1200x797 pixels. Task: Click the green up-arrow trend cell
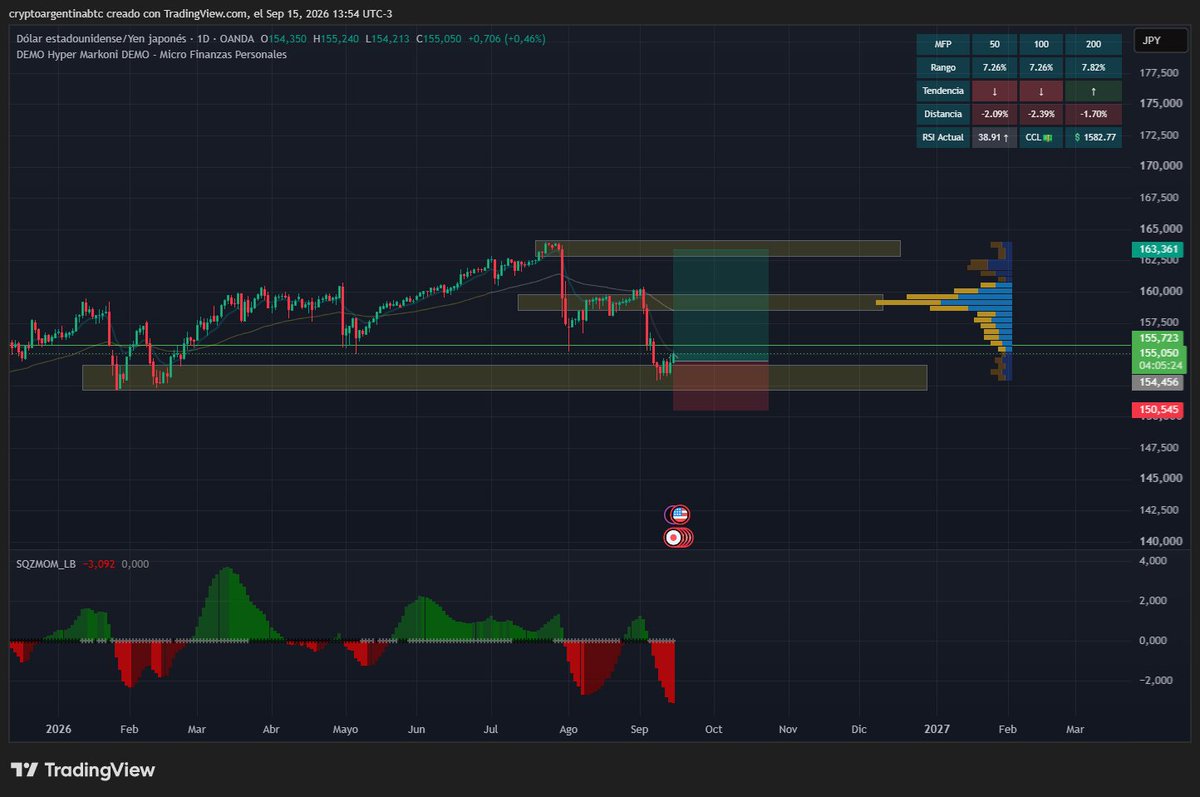(1093, 91)
